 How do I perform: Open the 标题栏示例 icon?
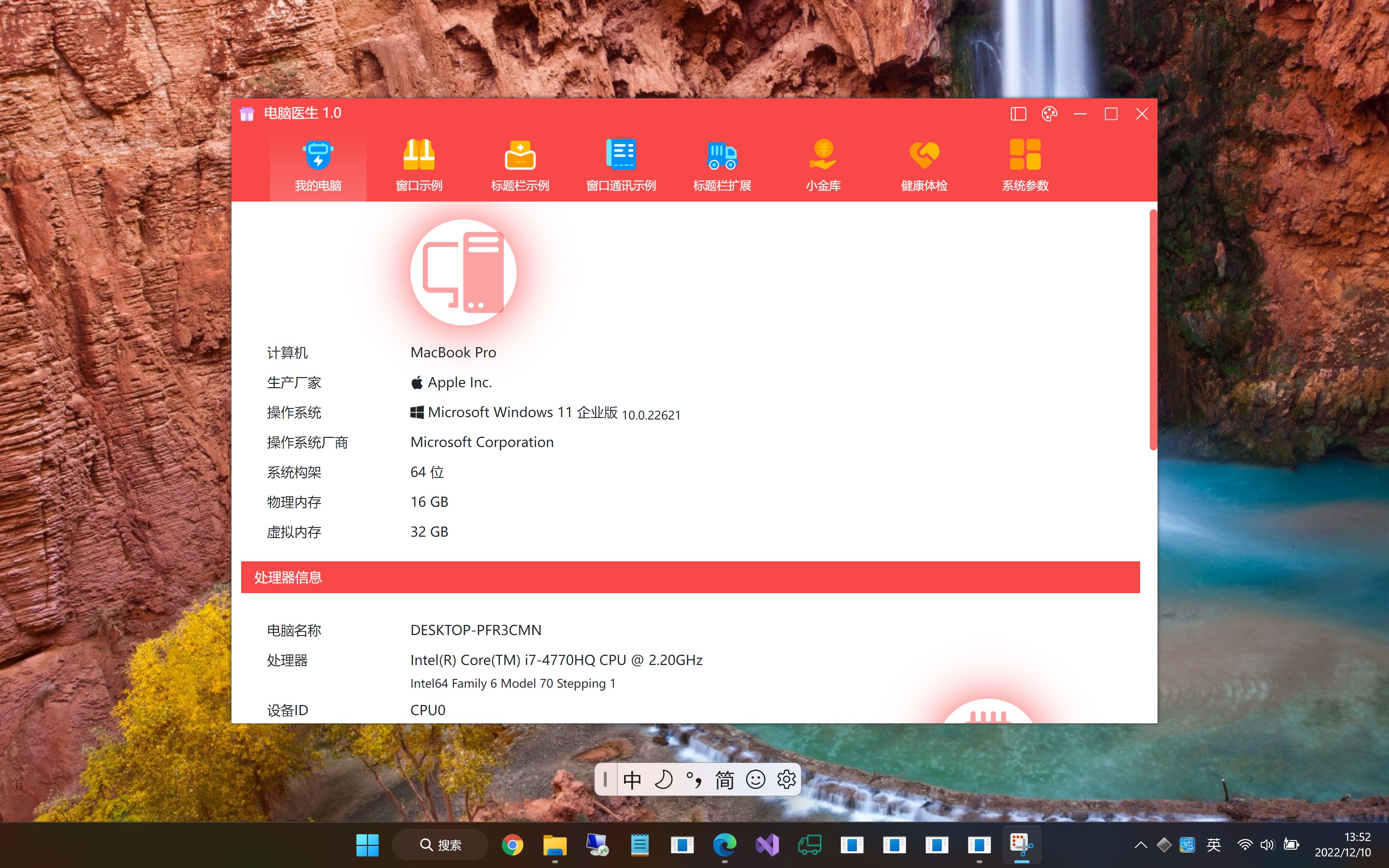(x=520, y=155)
